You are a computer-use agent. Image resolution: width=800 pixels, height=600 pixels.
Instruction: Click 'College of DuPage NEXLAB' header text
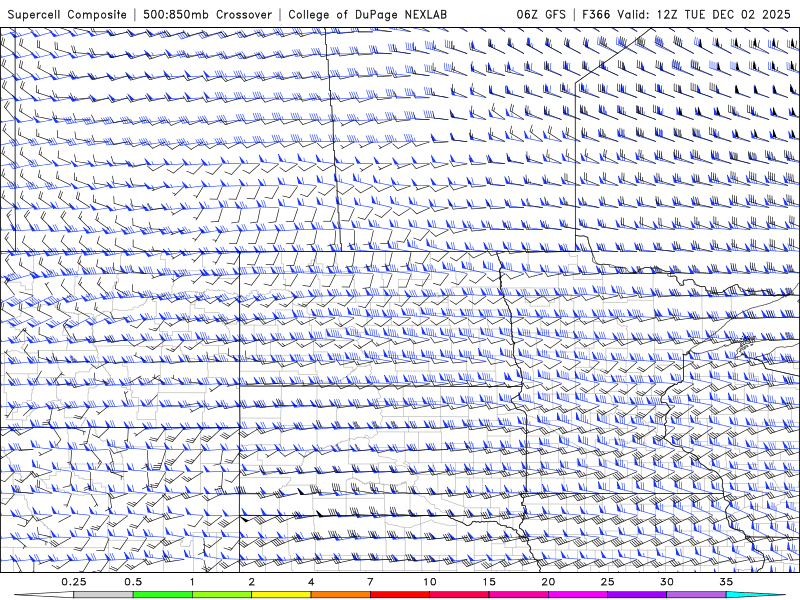[x=367, y=15]
